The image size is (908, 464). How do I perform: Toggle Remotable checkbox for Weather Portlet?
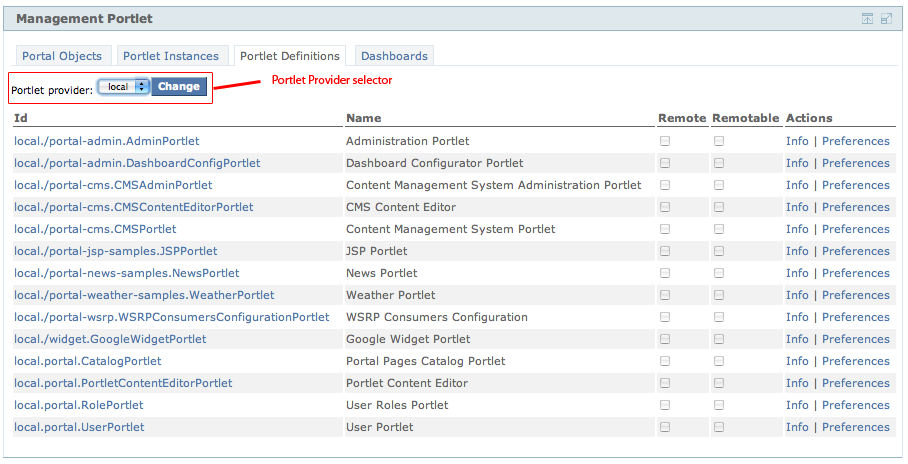click(719, 295)
